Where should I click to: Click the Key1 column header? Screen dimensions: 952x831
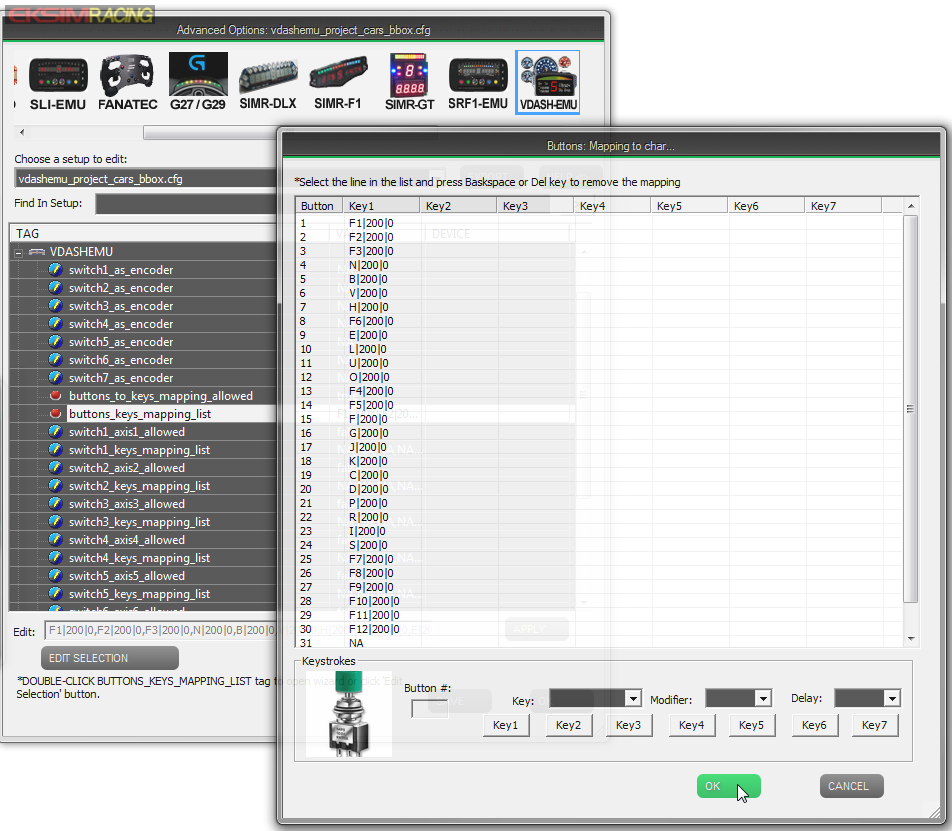click(x=381, y=206)
